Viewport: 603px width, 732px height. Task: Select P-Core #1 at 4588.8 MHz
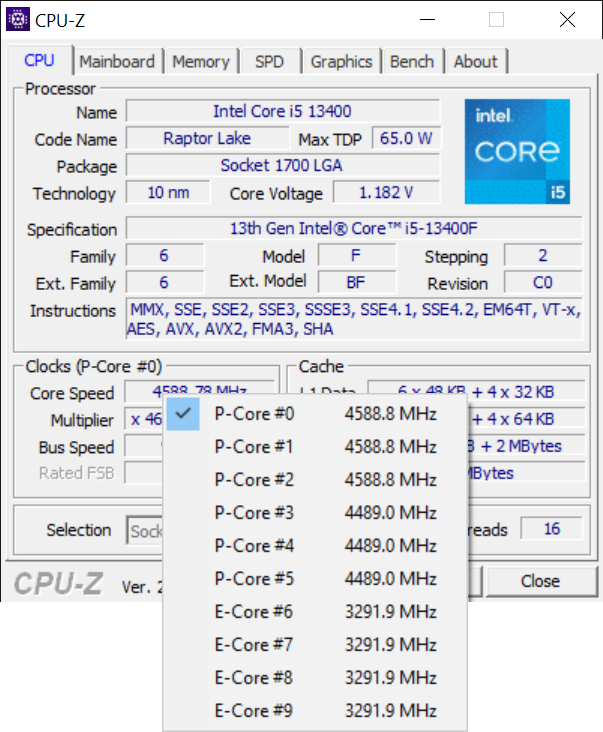(x=315, y=447)
